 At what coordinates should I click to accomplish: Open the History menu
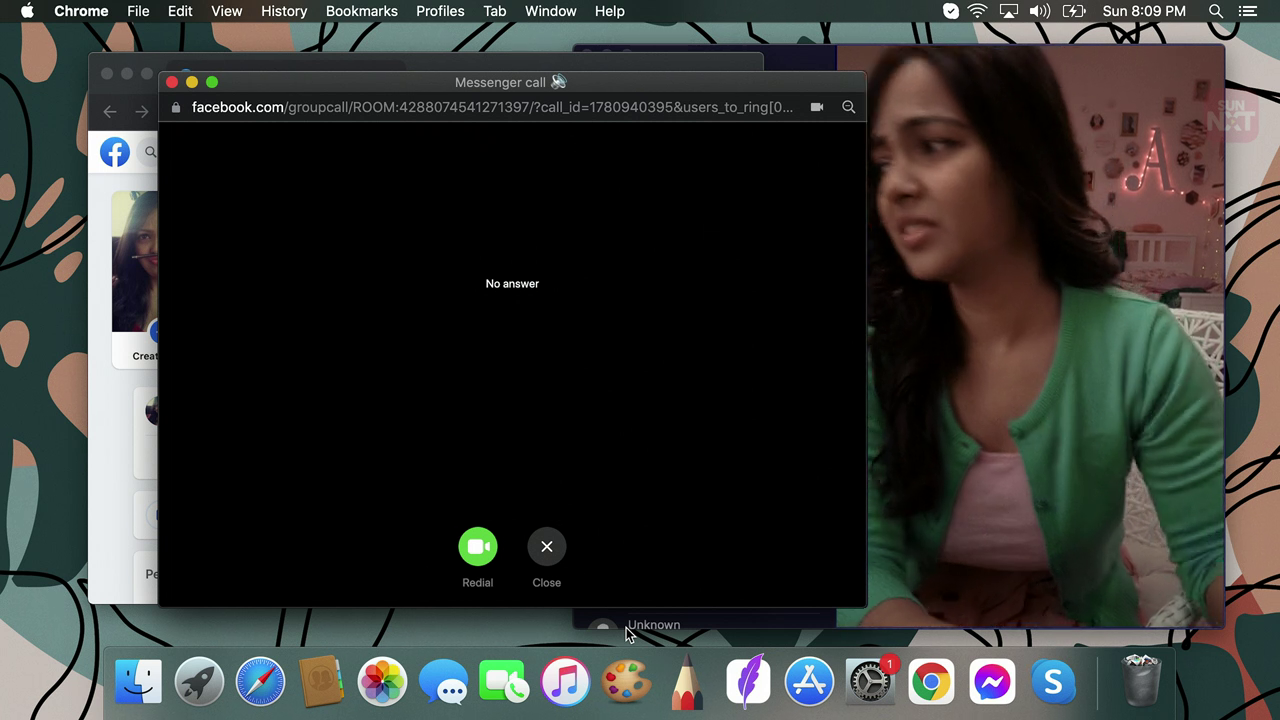(284, 11)
